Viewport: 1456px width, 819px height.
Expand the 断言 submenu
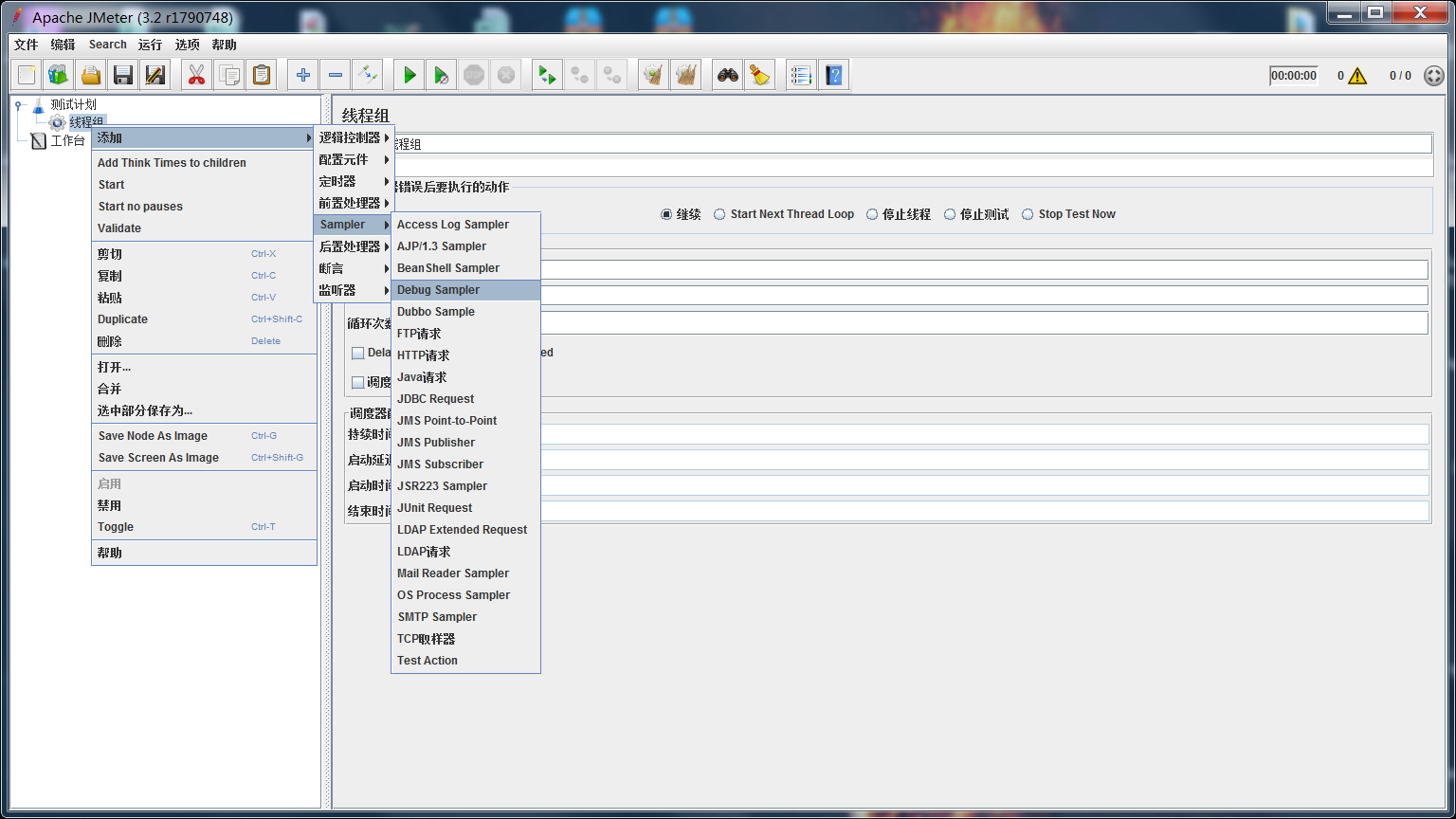pos(354,268)
